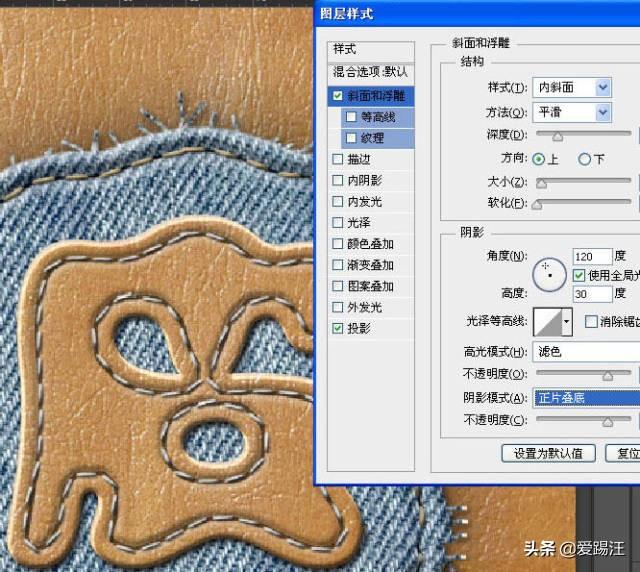
Task: Open the 样式 styles list header
Action: (x=371, y=51)
